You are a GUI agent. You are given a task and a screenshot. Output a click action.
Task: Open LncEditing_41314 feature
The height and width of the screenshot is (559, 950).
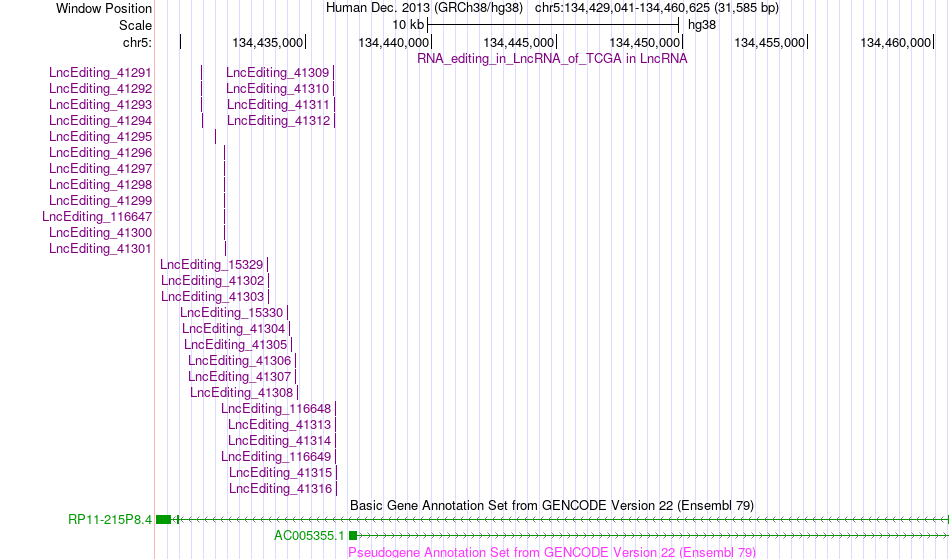click(x=280, y=440)
